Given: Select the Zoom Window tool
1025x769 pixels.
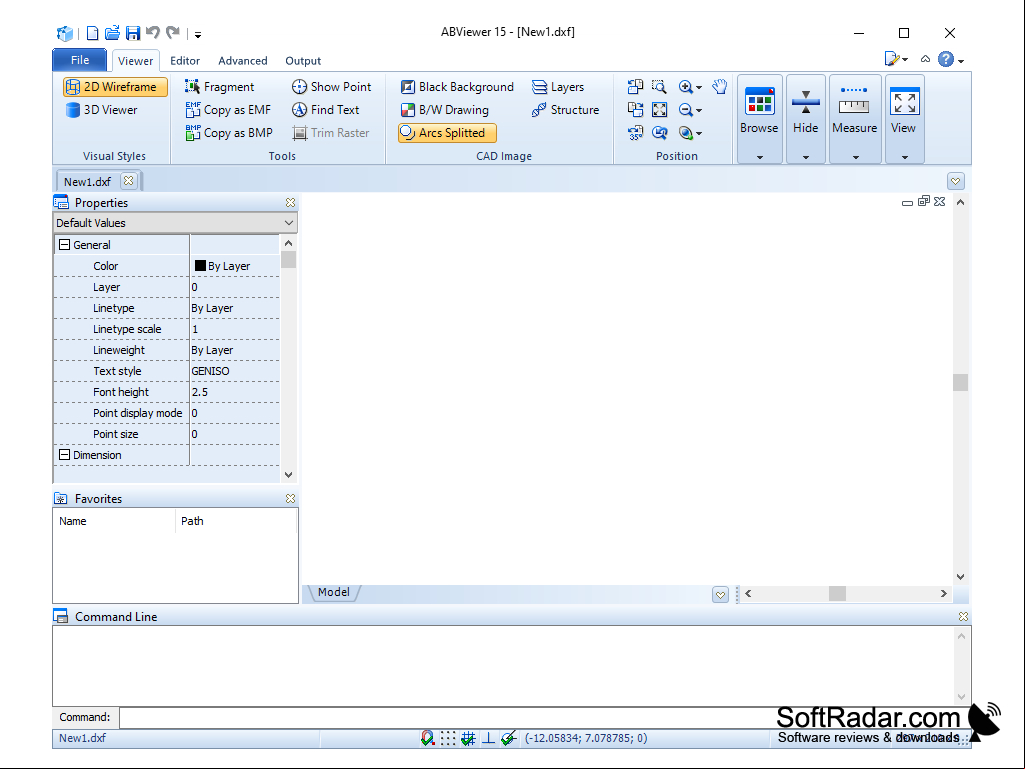Looking at the screenshot, I should (660, 86).
